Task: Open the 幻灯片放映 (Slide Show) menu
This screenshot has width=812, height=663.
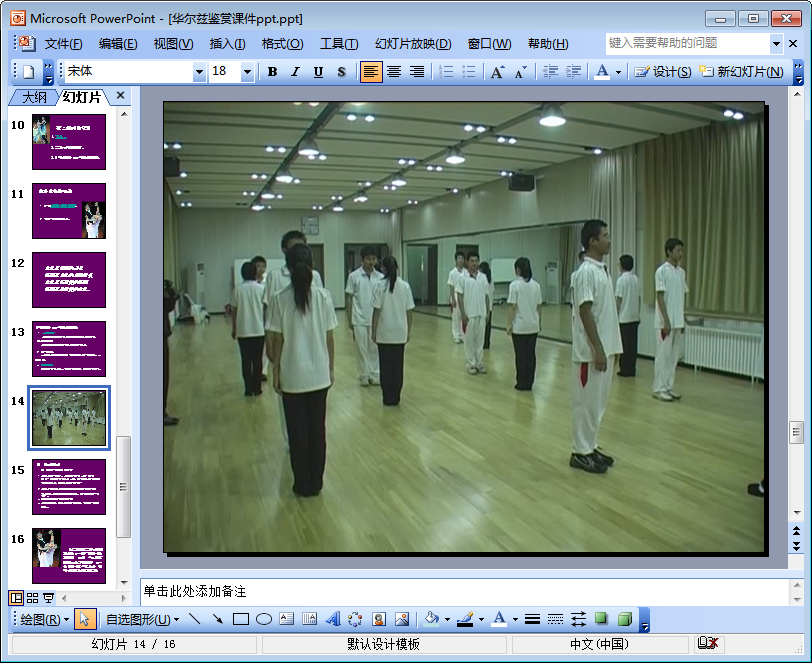Action: click(412, 44)
